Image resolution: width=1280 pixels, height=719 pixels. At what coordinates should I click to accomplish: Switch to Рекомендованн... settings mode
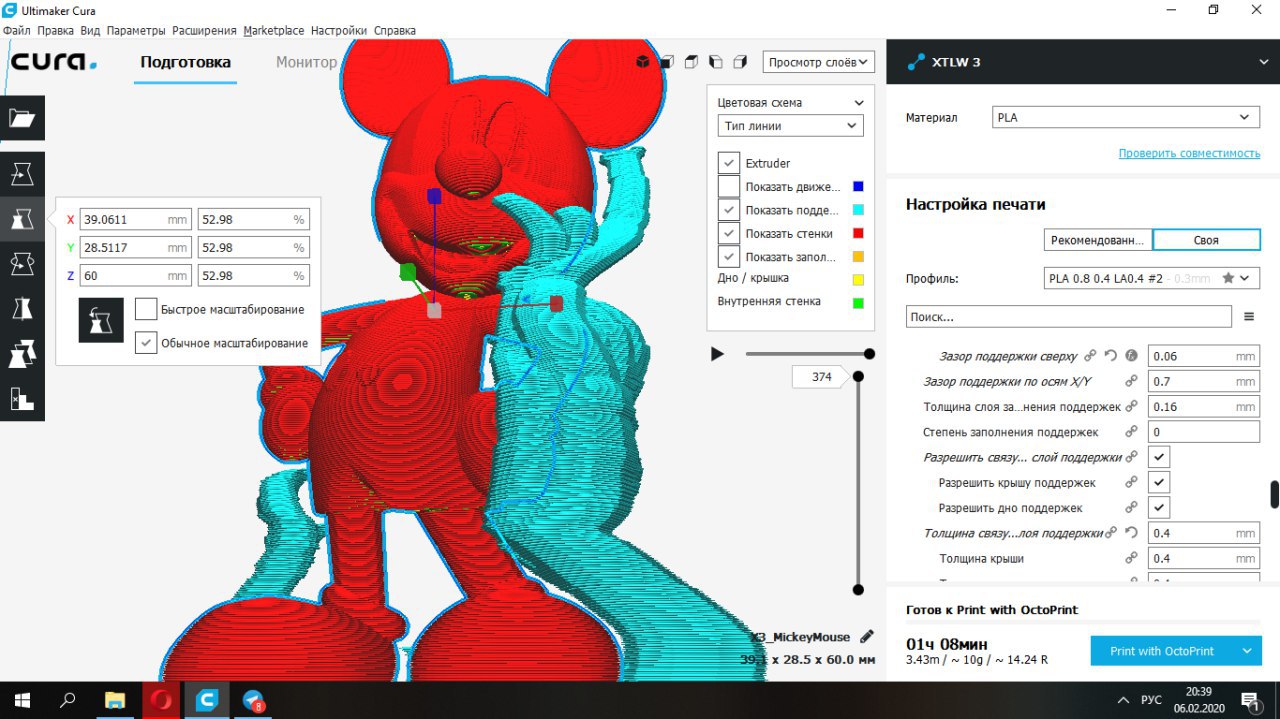point(1097,240)
